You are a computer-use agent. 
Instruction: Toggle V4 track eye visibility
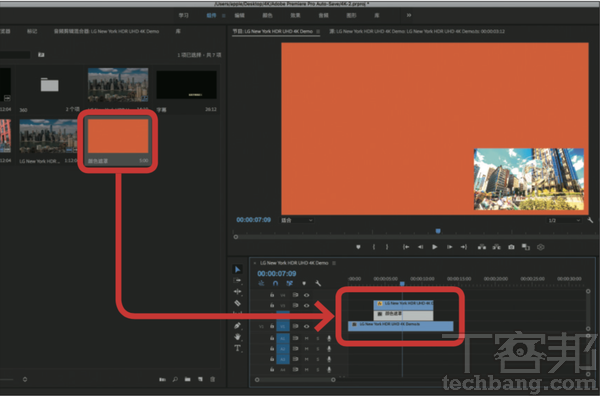tap(307, 295)
